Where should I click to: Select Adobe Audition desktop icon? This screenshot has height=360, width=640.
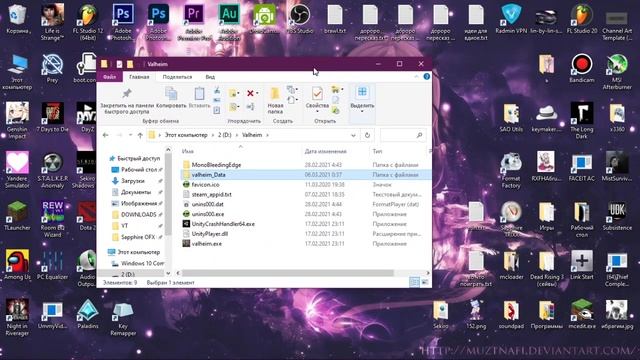click(229, 22)
